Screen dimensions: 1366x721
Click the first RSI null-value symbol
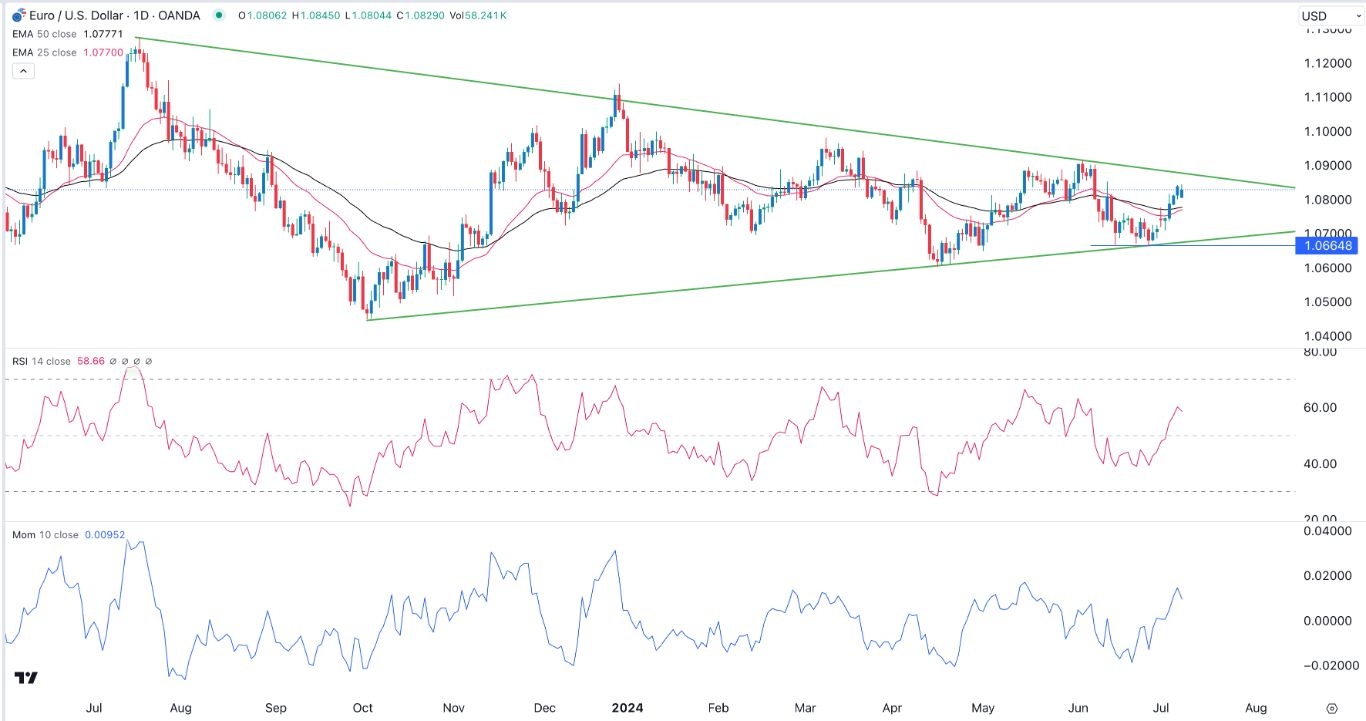[x=112, y=361]
